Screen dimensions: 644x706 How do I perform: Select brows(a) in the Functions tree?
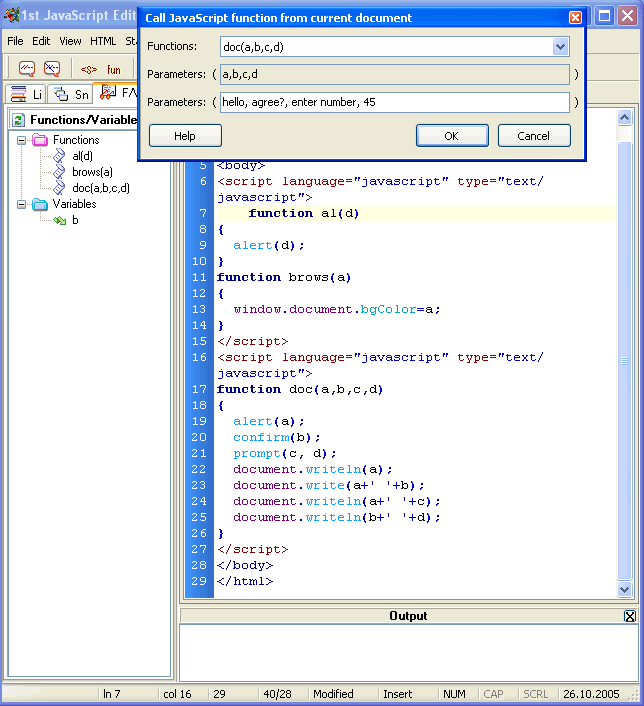pyautogui.click(x=92, y=172)
